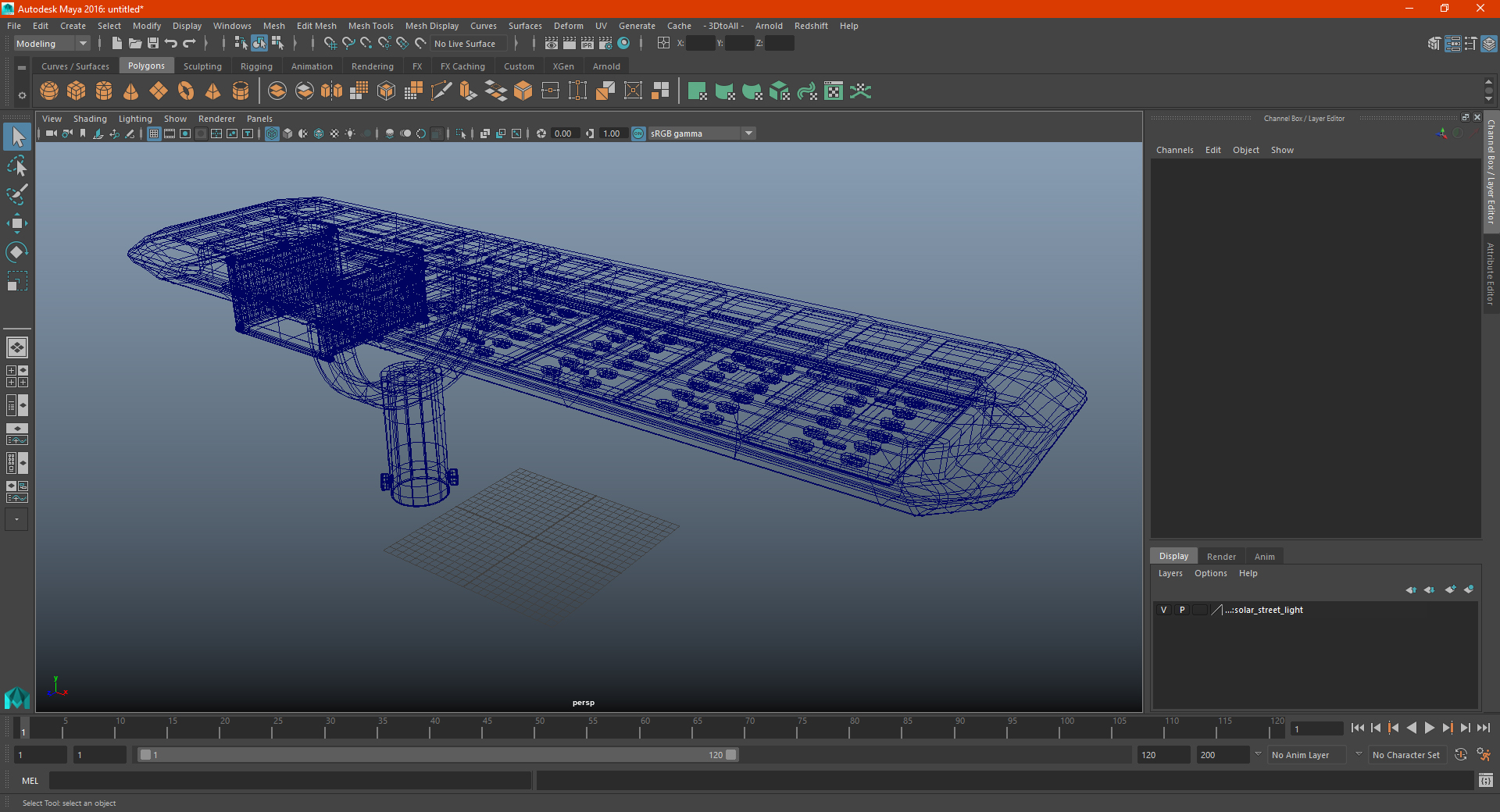Open the Mesh Tools menu
This screenshot has height=812, width=1500.
pyautogui.click(x=371, y=26)
